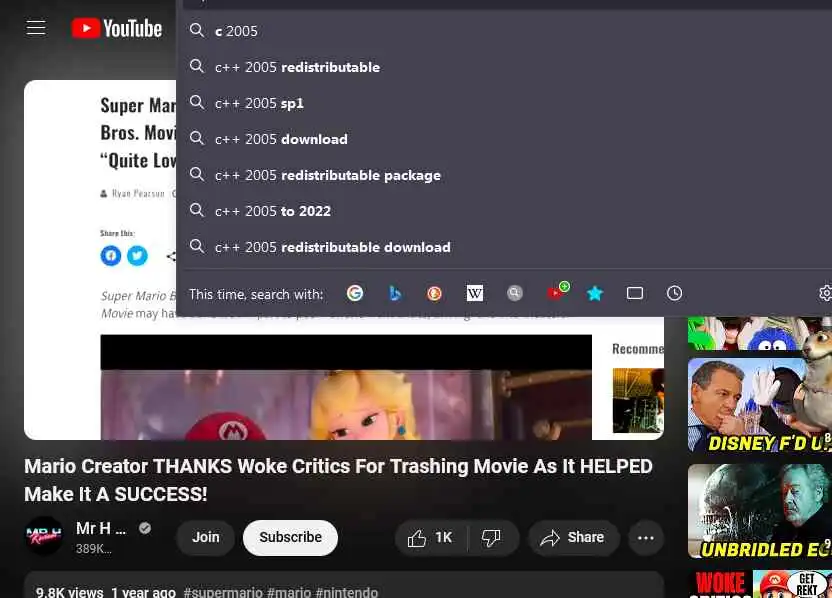Search this time with Bing
The height and width of the screenshot is (598, 832).
coord(395,293)
